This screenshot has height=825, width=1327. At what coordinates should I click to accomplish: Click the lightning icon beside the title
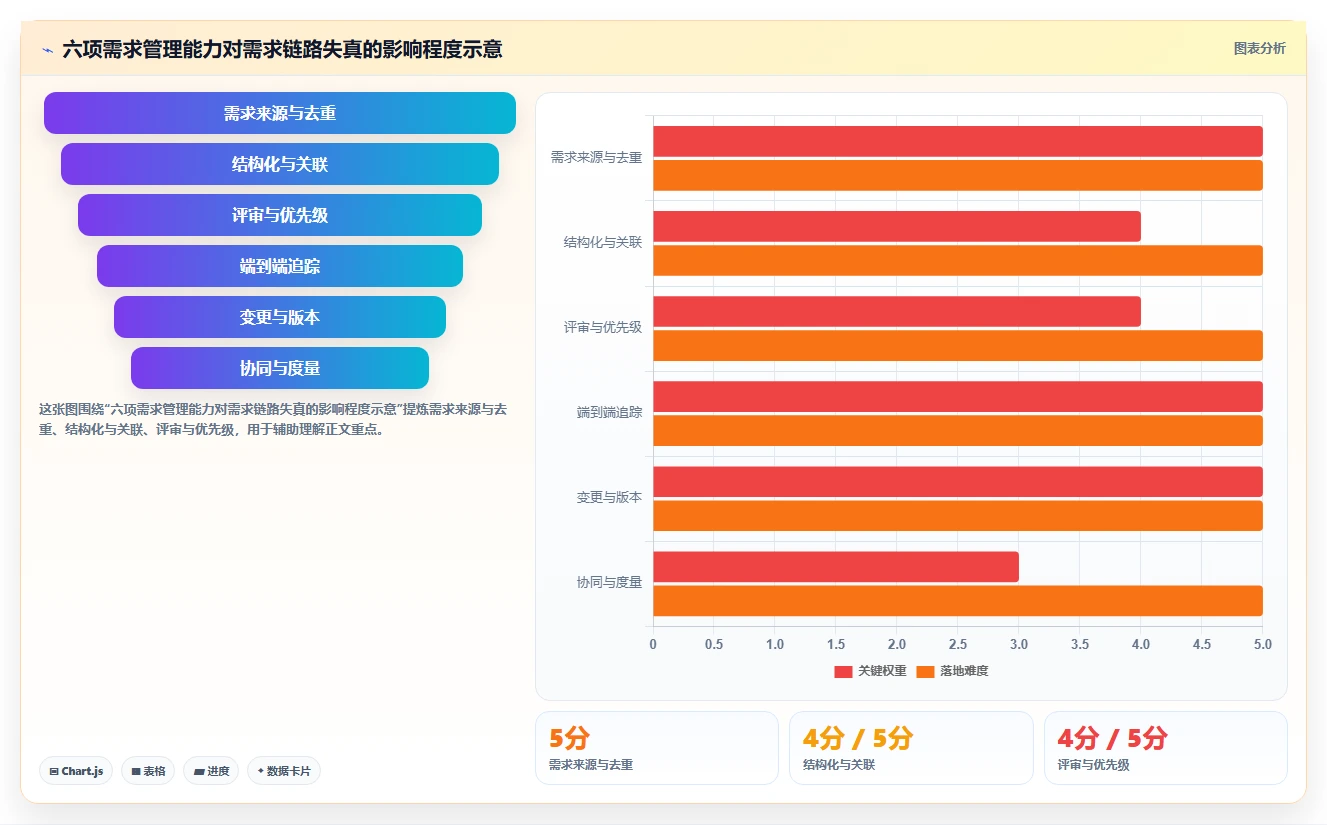point(47,49)
